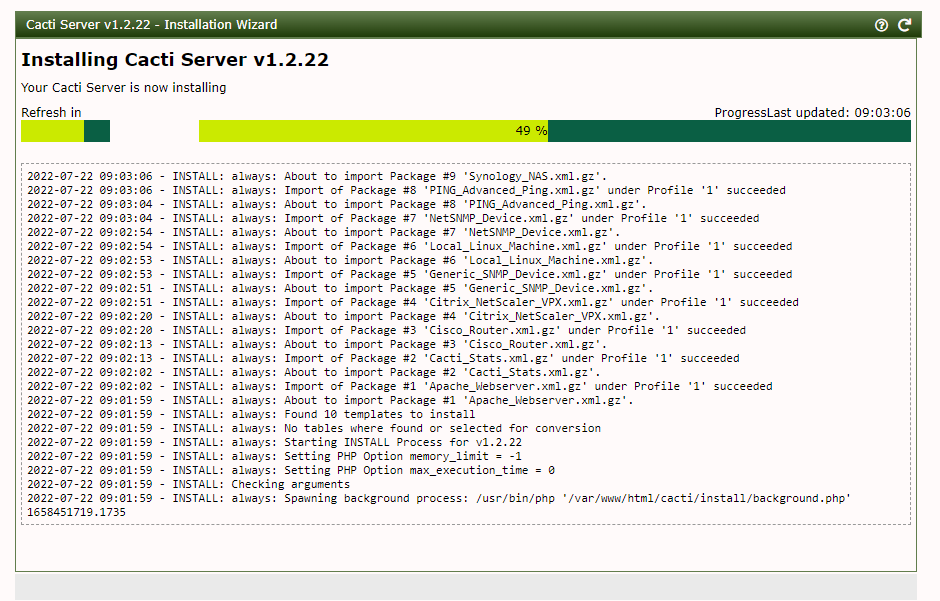This screenshot has width=940, height=601.
Task: Click the Cisco_Router import succeeded log line
Action: click(386, 330)
